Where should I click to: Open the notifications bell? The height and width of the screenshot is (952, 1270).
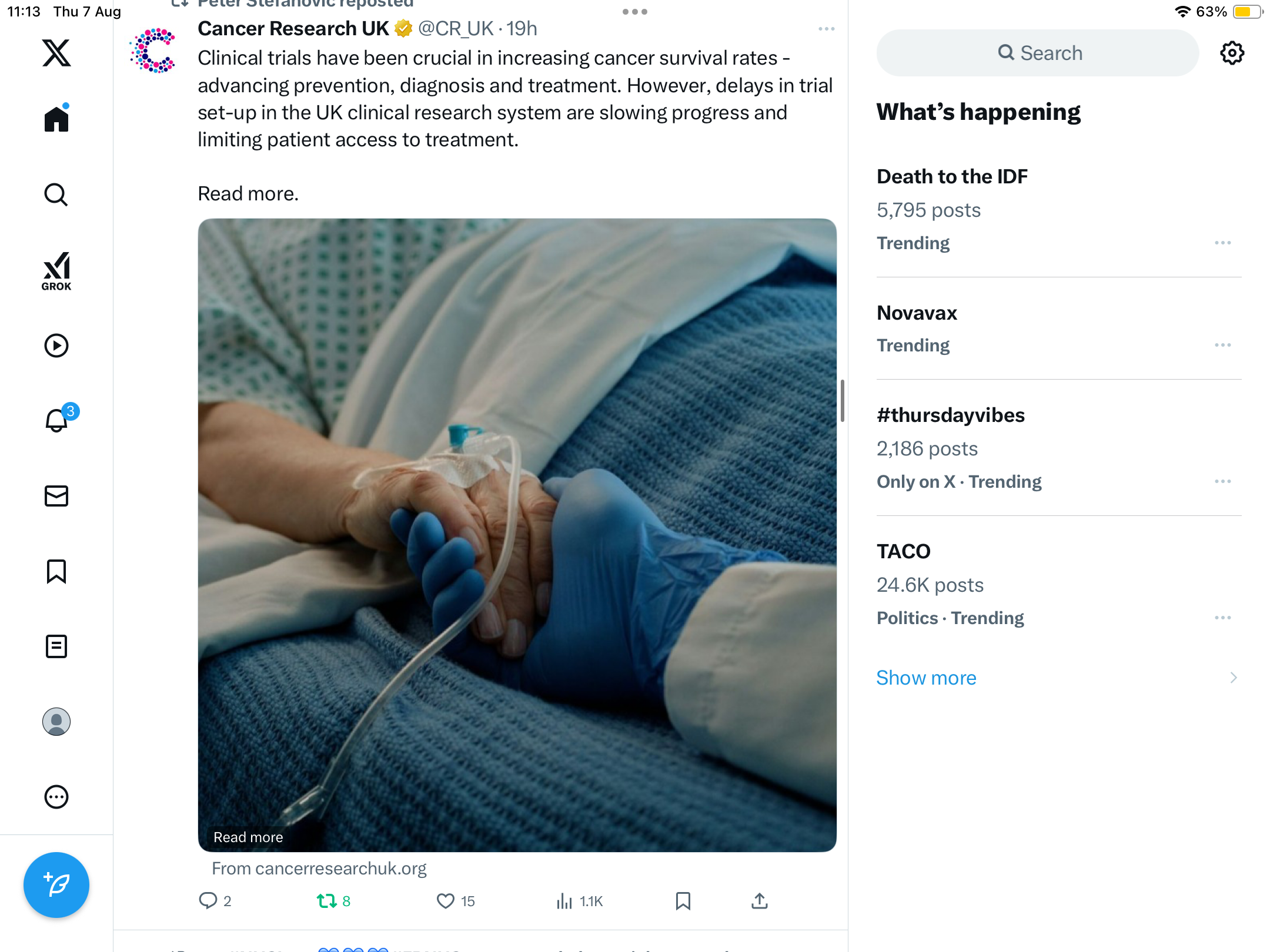pyautogui.click(x=56, y=421)
